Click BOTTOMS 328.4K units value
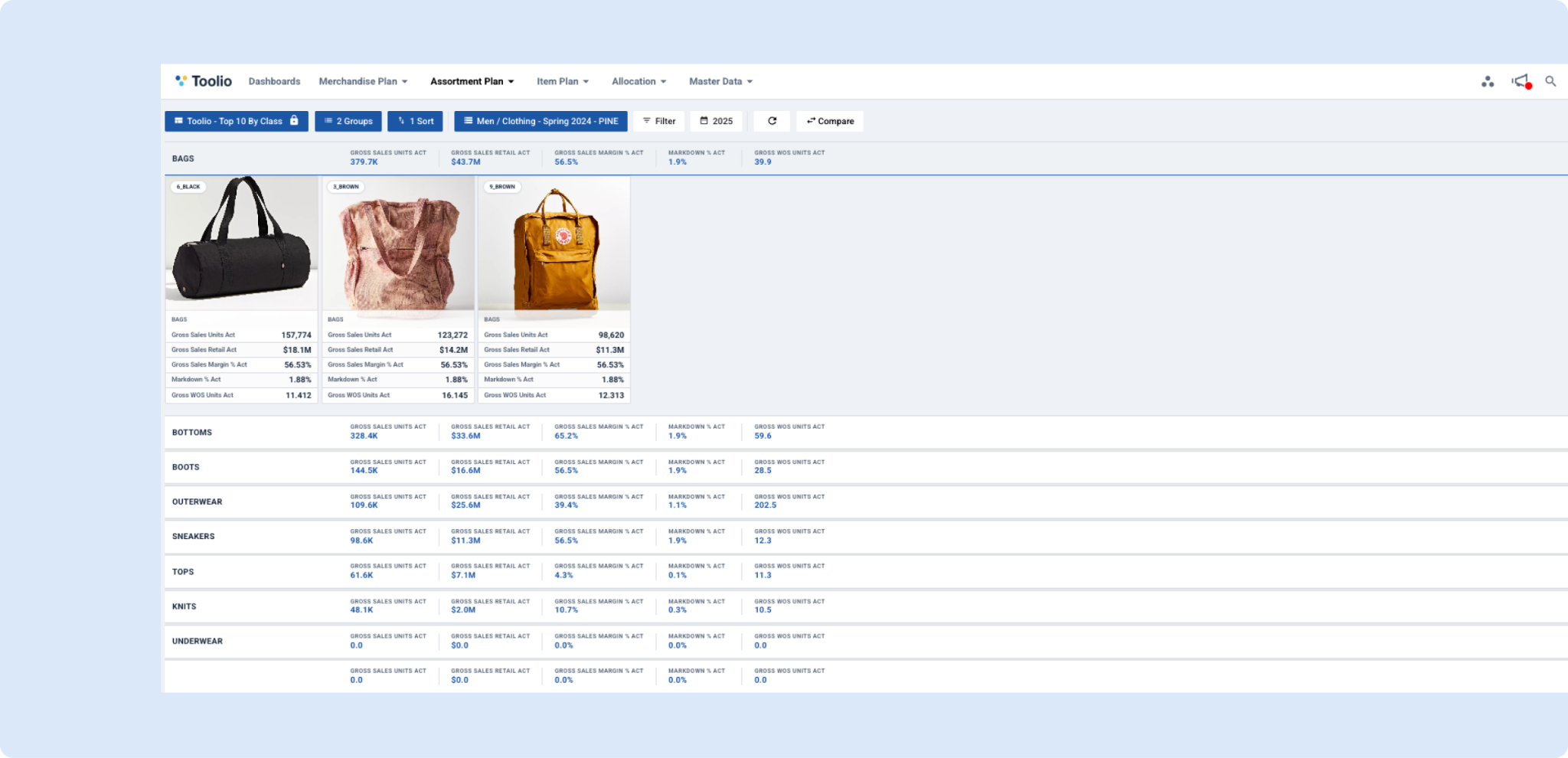 [x=364, y=436]
